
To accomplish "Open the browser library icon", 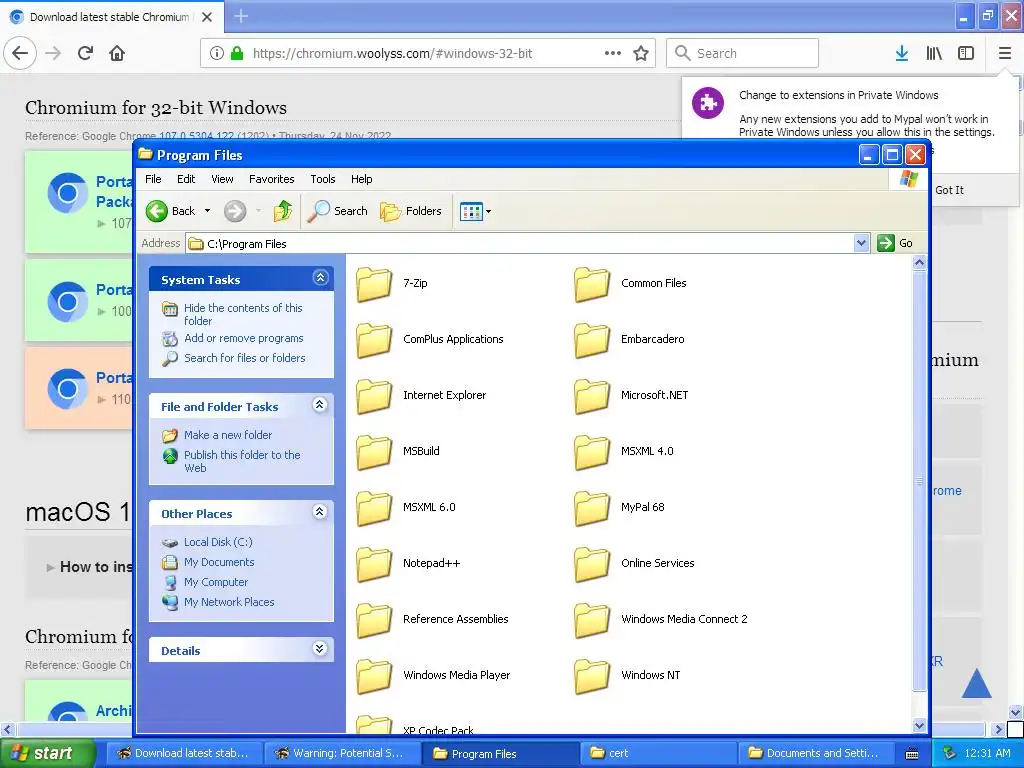I will 934,53.
